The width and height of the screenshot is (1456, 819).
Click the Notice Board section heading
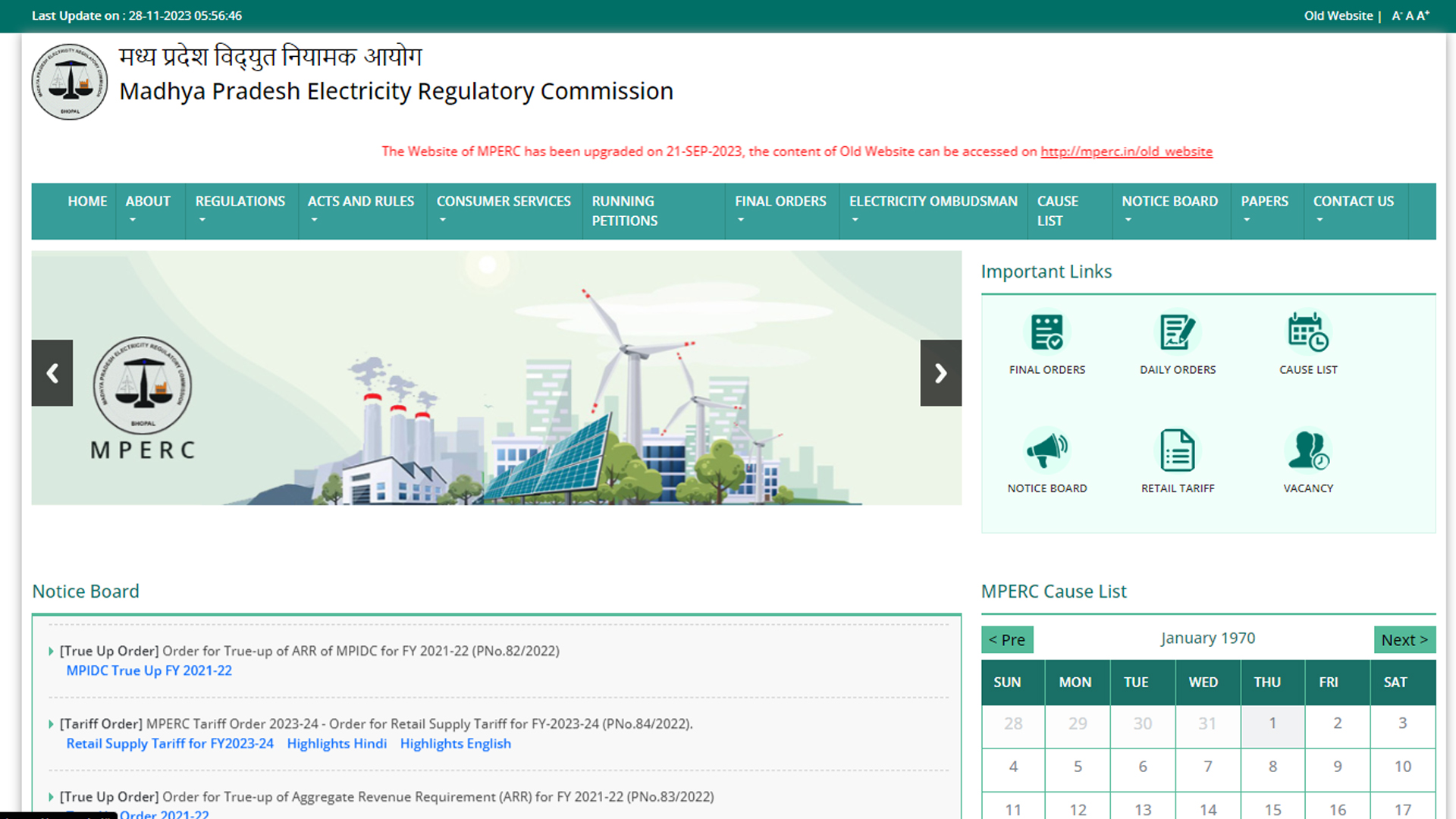tap(86, 591)
